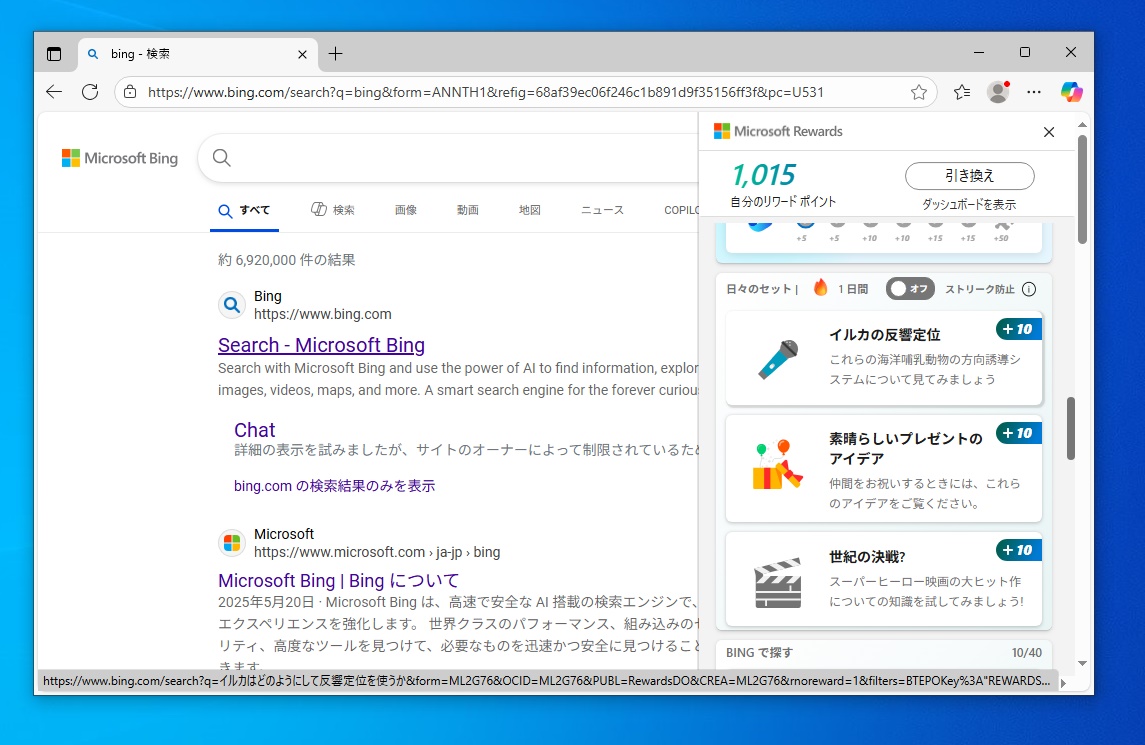Click the address bar URL
The image size is (1145, 745).
486,92
